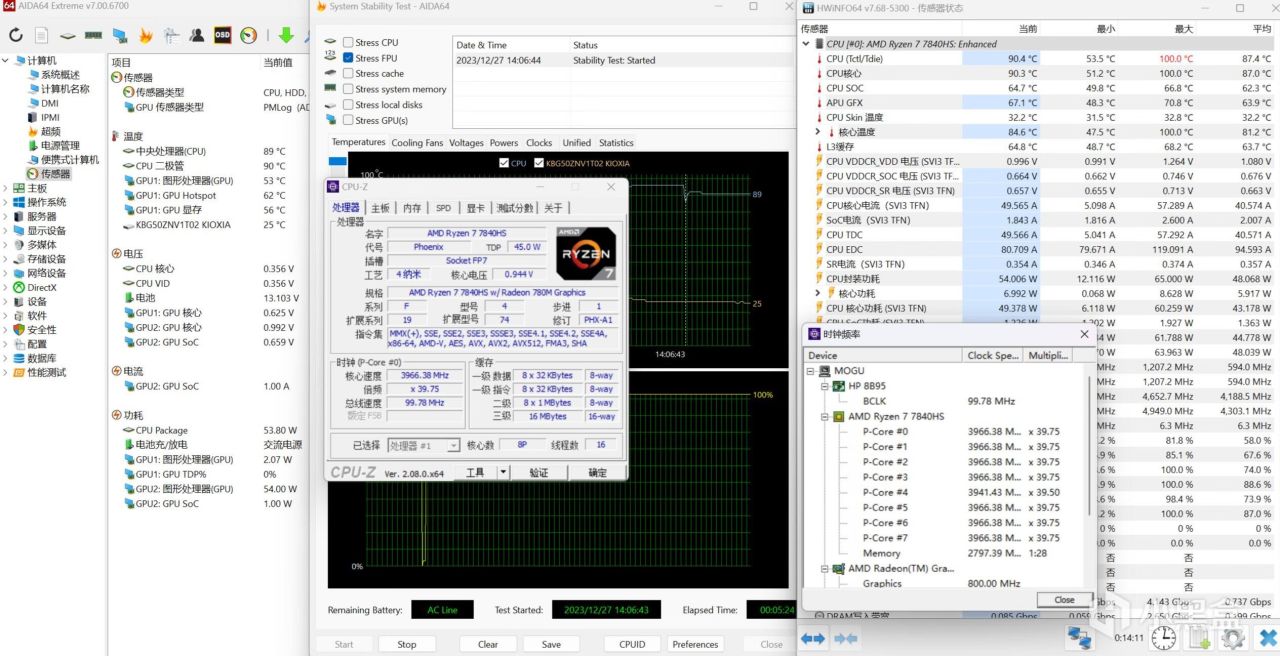This screenshot has height=656, width=1280.
Task: Enable Stress CPU checkbox
Action: pos(348,42)
